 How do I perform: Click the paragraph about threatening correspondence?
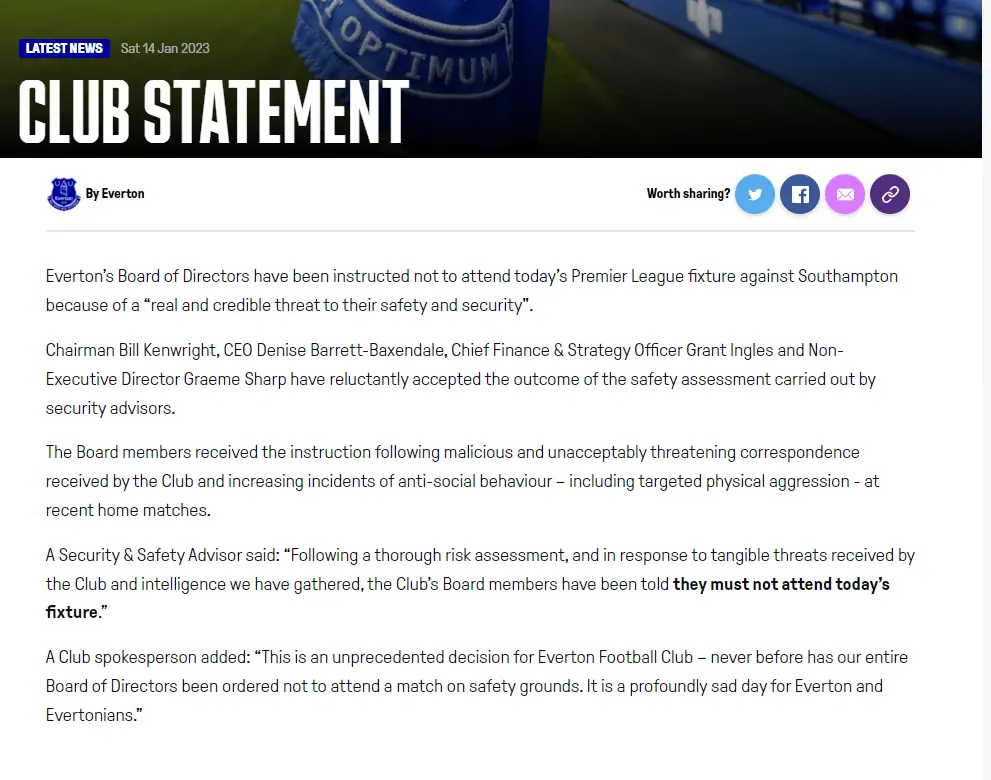pos(462,481)
